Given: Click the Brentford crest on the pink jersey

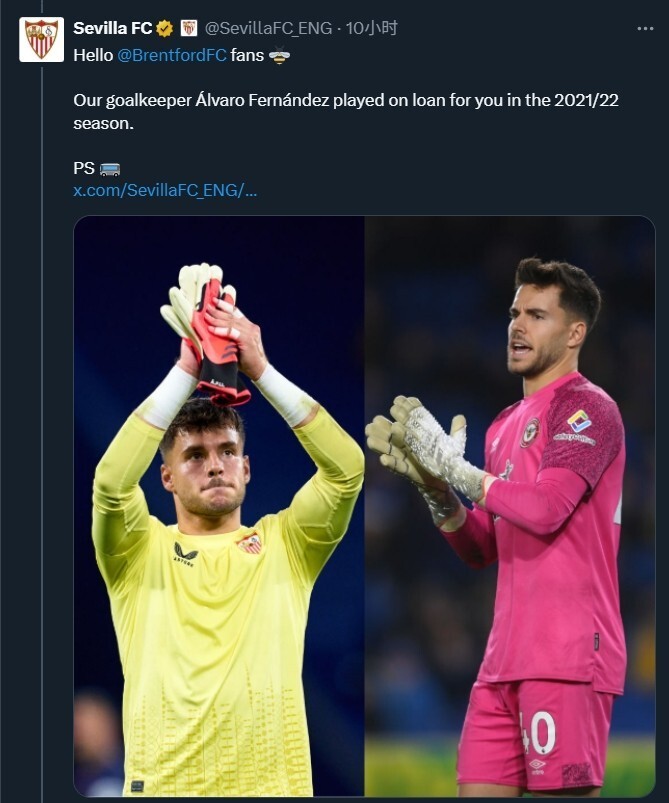Looking at the screenshot, I should (529, 432).
